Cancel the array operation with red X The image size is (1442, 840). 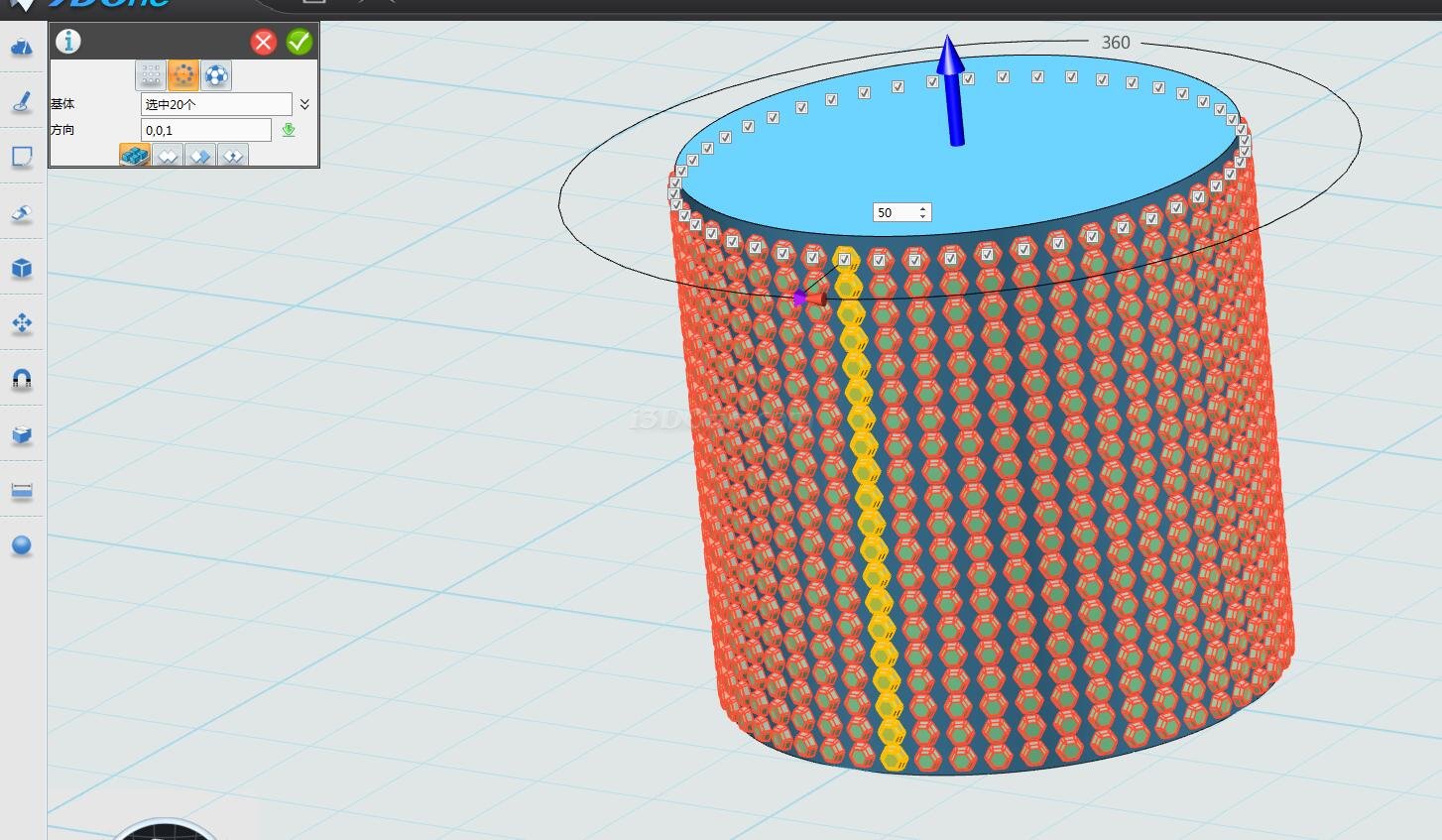click(263, 42)
